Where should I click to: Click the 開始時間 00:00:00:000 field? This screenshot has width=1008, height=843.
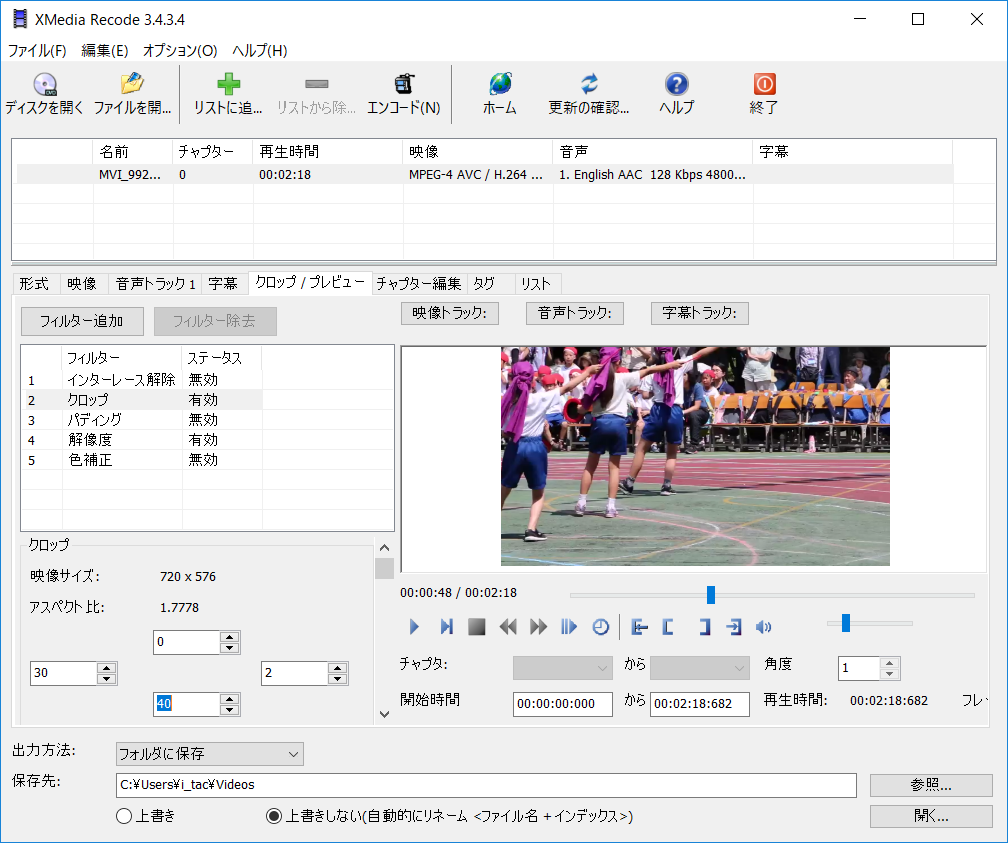tap(562, 704)
